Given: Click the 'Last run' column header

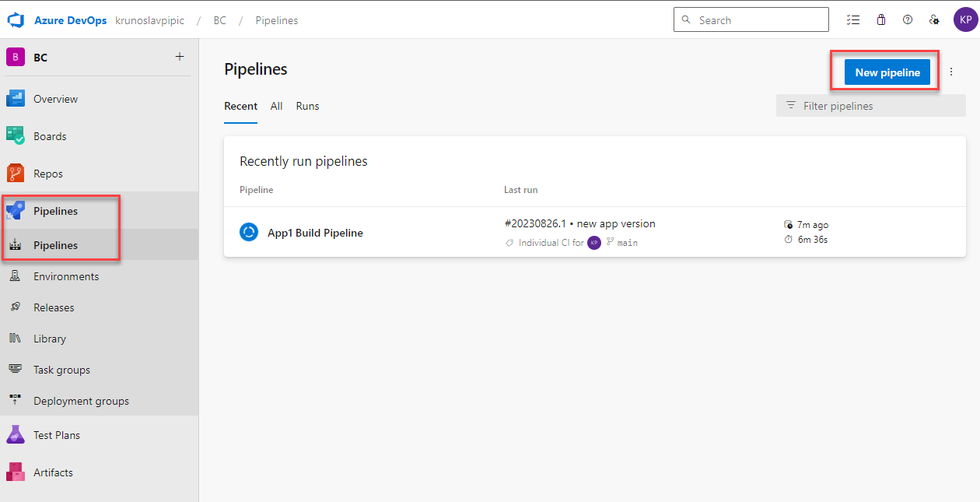Looking at the screenshot, I should click(521, 189).
